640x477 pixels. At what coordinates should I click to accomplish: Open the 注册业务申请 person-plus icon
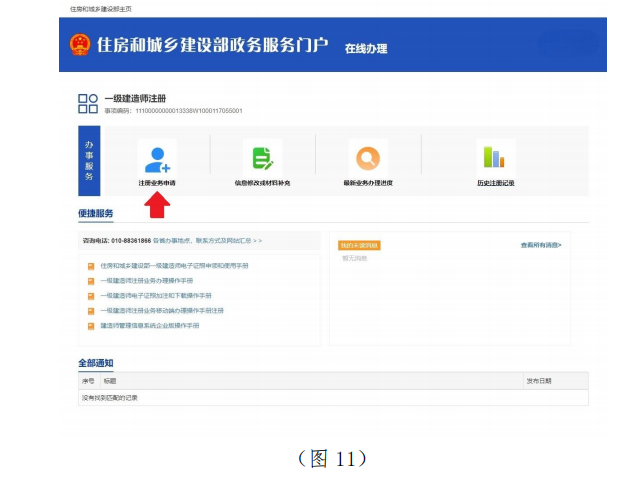pos(157,158)
